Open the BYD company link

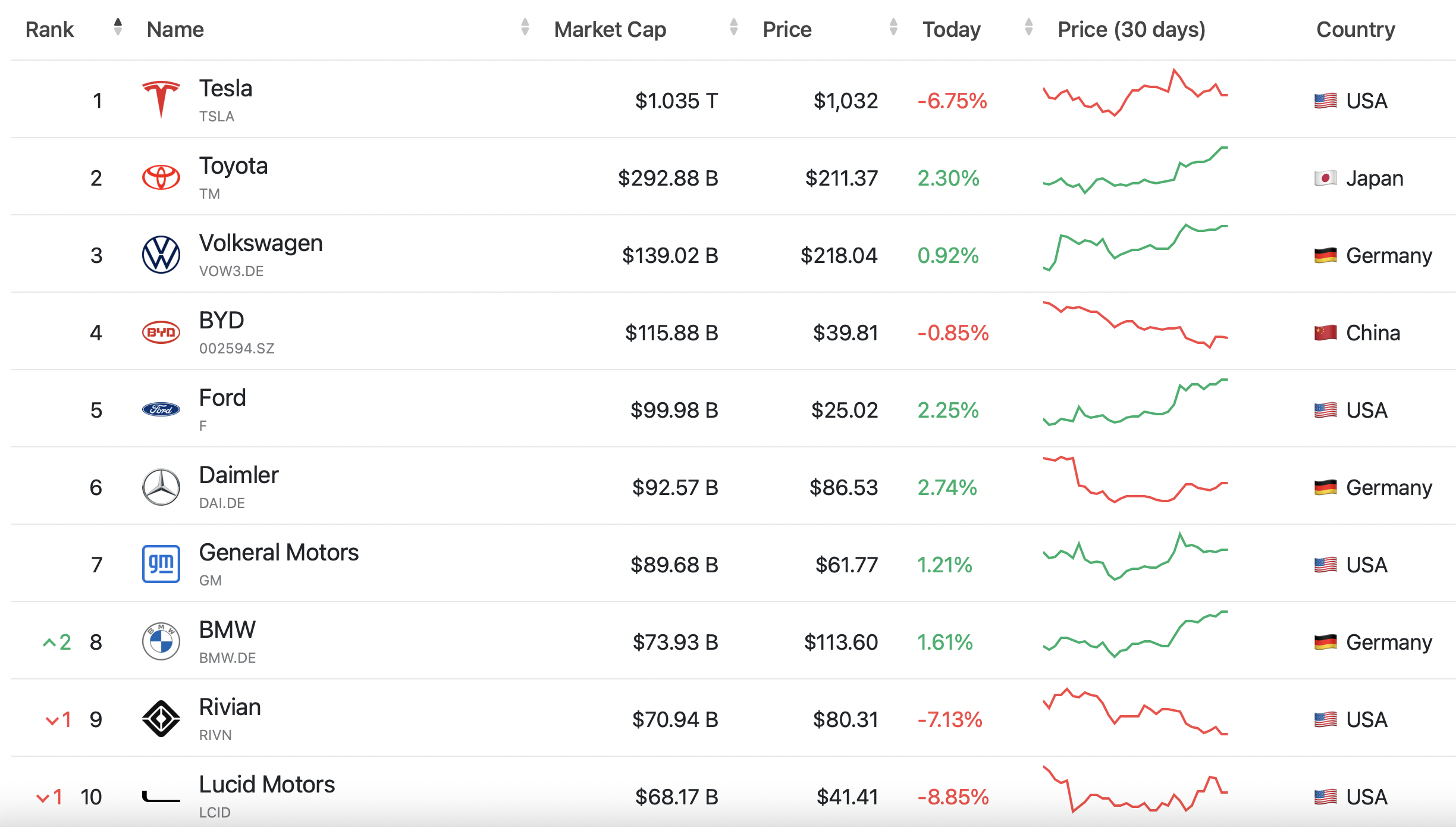221,320
